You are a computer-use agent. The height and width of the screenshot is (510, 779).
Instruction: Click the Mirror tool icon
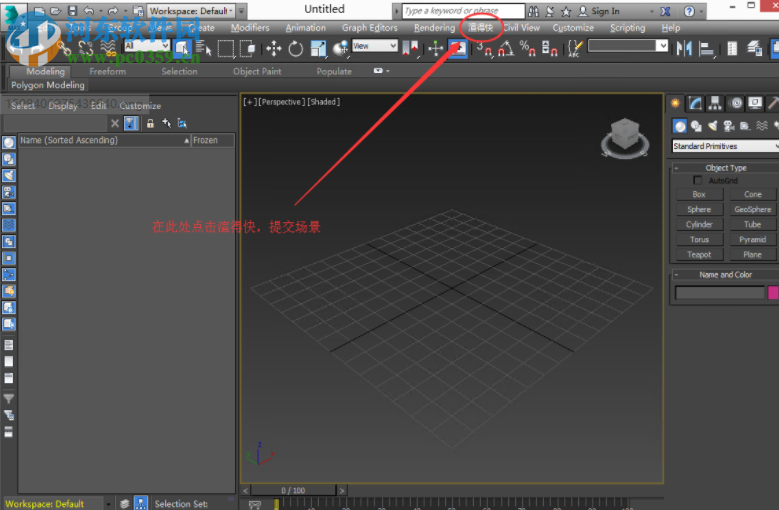point(685,48)
